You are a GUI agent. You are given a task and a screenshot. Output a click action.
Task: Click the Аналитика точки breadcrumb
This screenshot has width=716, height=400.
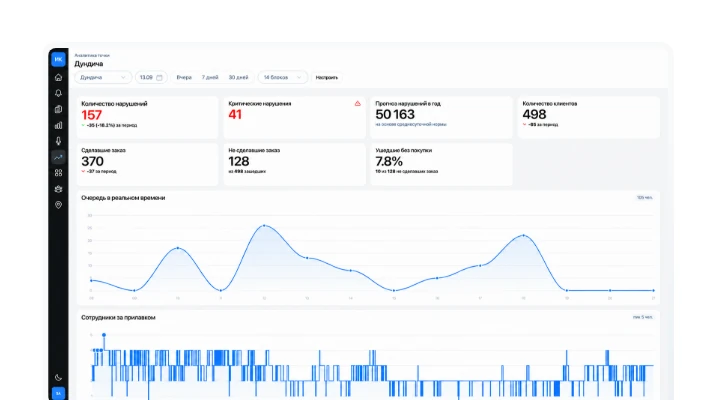pyautogui.click(x=92, y=55)
